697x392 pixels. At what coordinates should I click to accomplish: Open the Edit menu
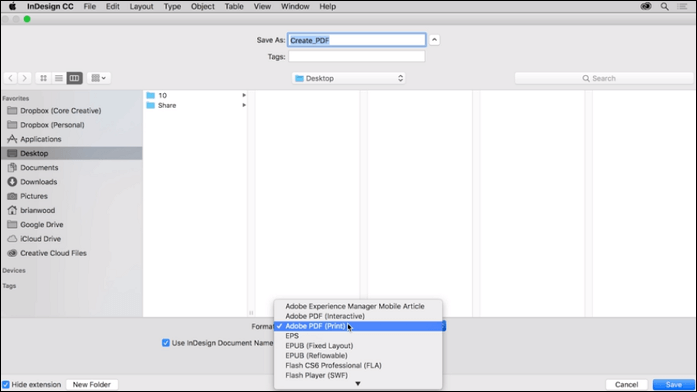112,6
